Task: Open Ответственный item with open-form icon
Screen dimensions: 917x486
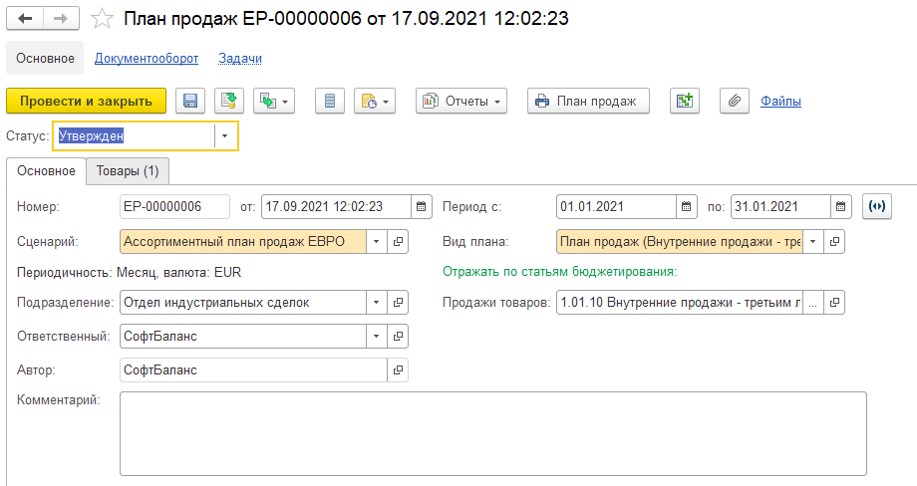Action: [x=398, y=336]
